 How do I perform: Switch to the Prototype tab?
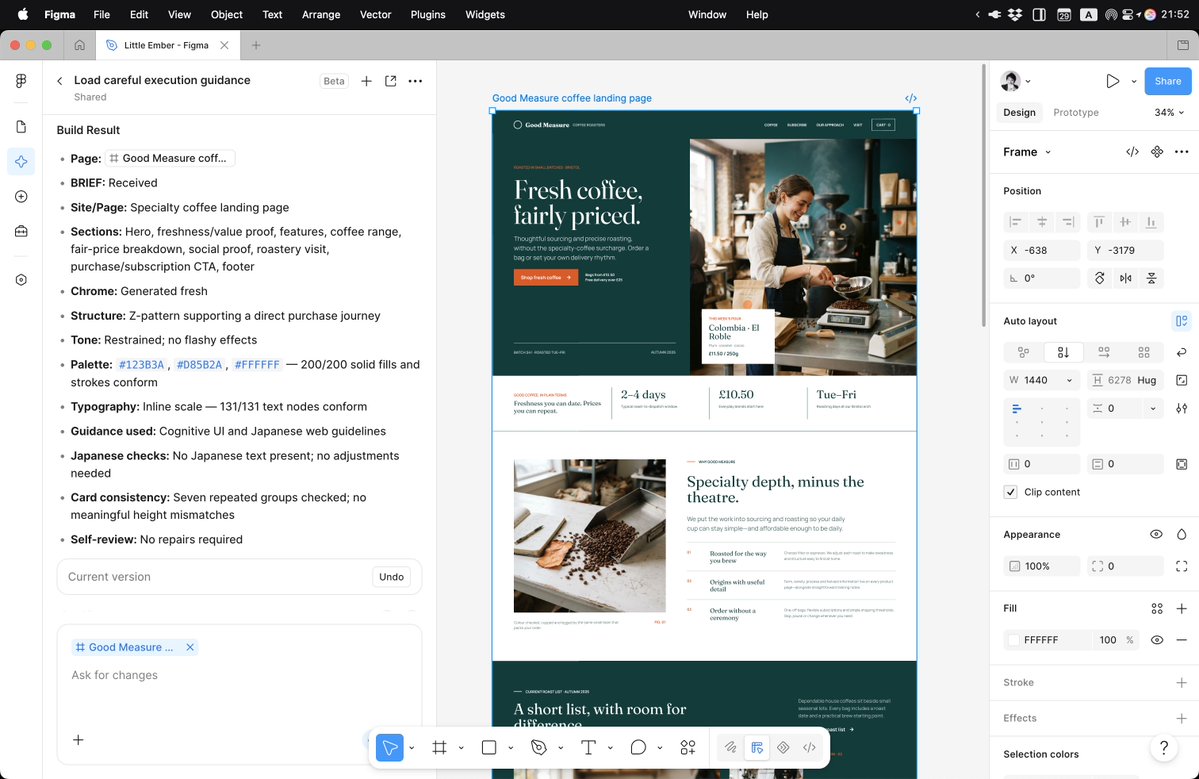click(x=1076, y=112)
